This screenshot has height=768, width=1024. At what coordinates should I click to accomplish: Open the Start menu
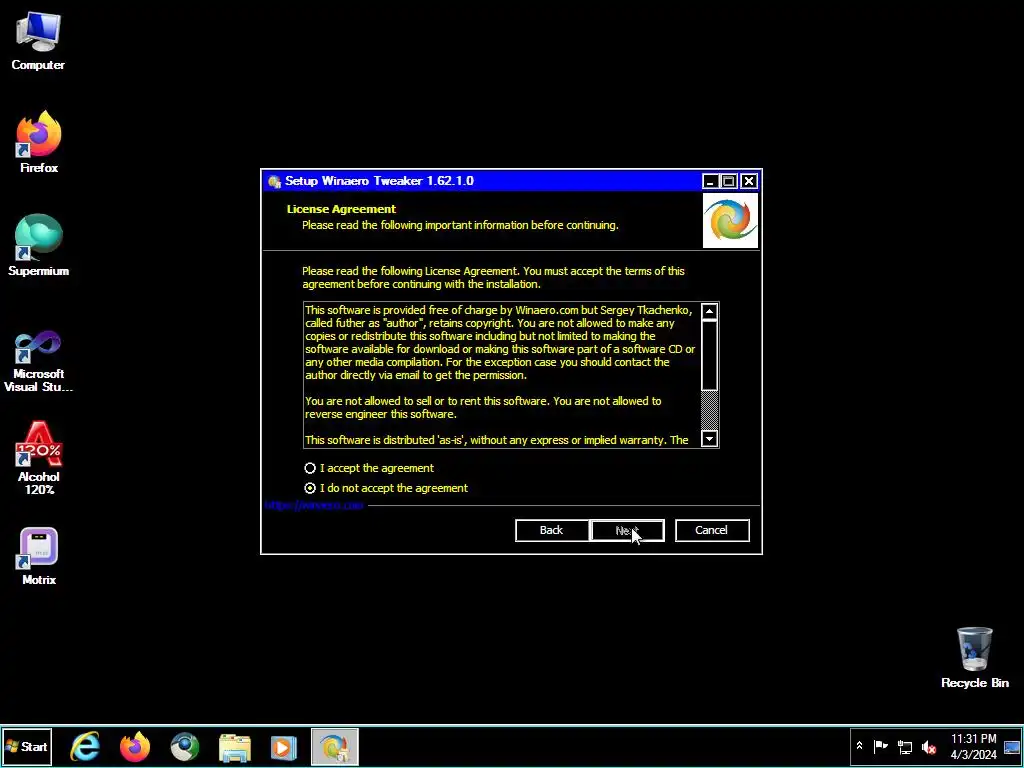pos(27,746)
